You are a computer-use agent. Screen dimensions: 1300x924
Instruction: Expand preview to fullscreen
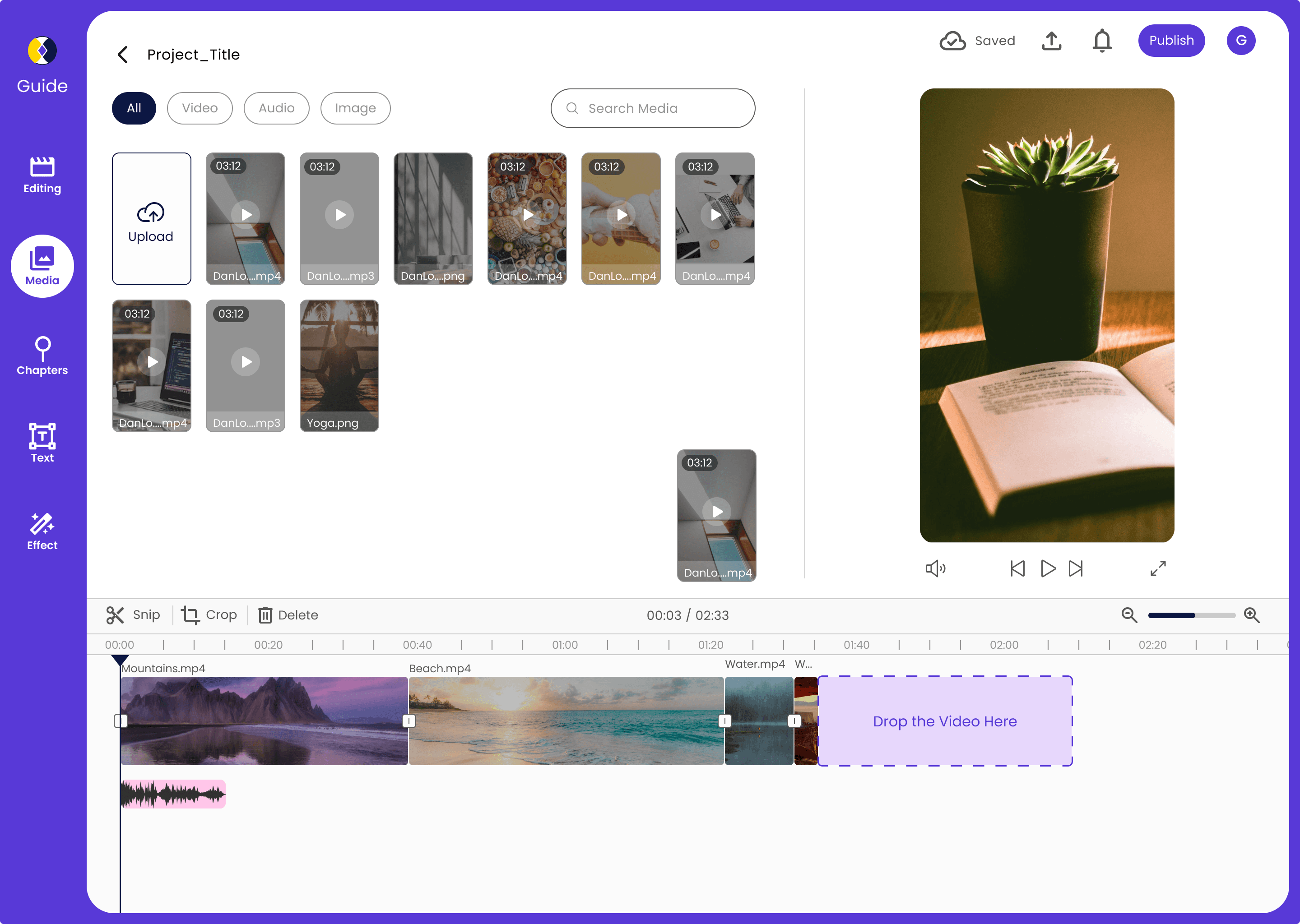click(1158, 568)
